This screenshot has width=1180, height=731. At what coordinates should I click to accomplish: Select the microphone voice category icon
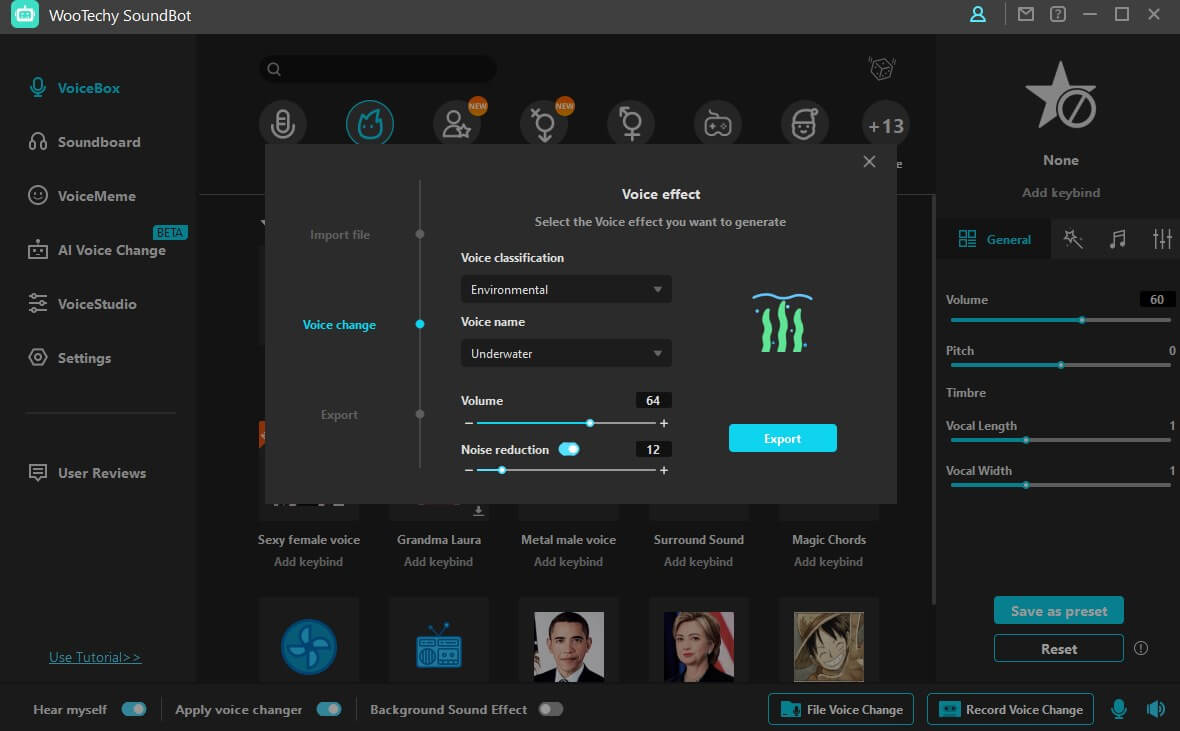(x=283, y=125)
